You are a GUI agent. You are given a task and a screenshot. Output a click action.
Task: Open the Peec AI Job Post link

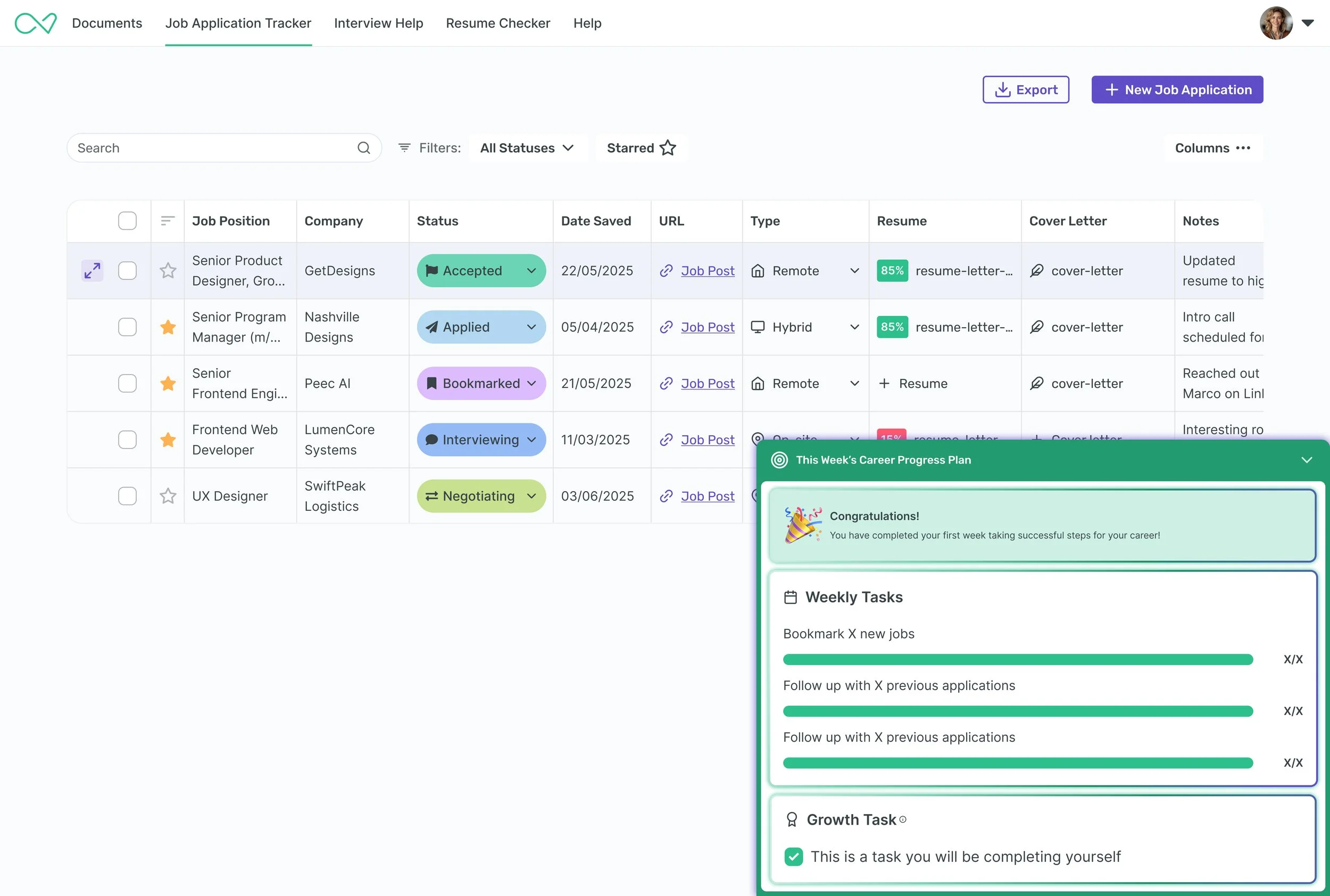[x=707, y=384]
